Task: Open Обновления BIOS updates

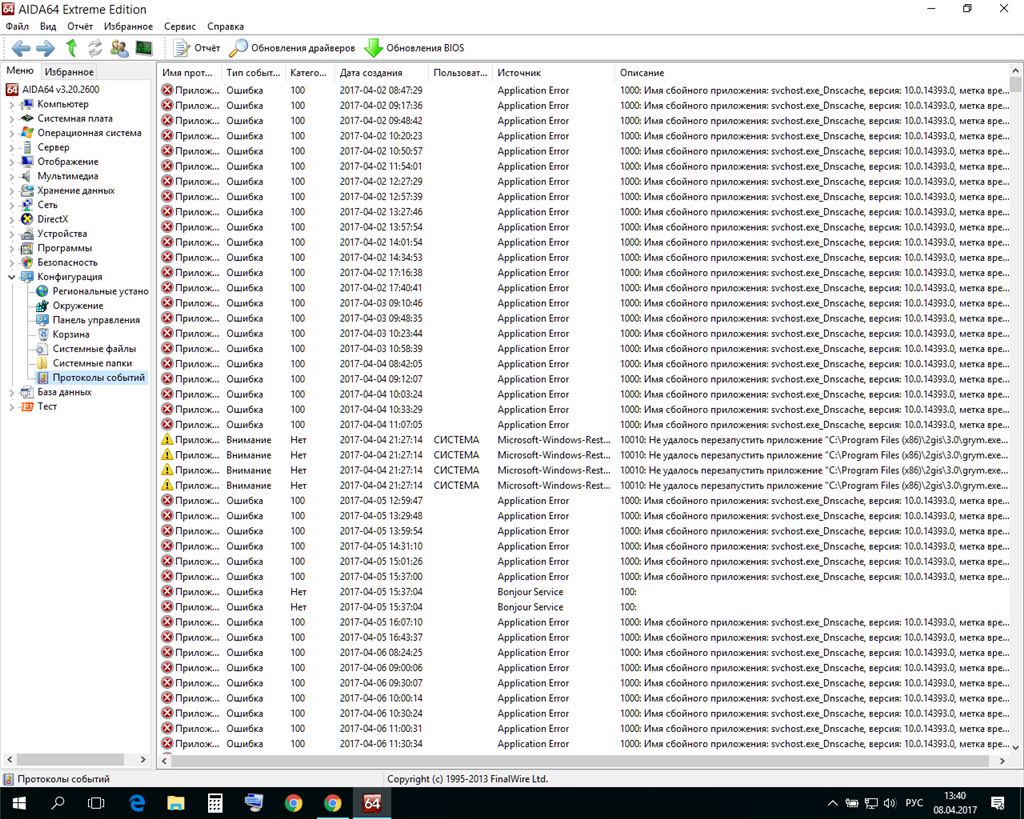Action: 414,48
